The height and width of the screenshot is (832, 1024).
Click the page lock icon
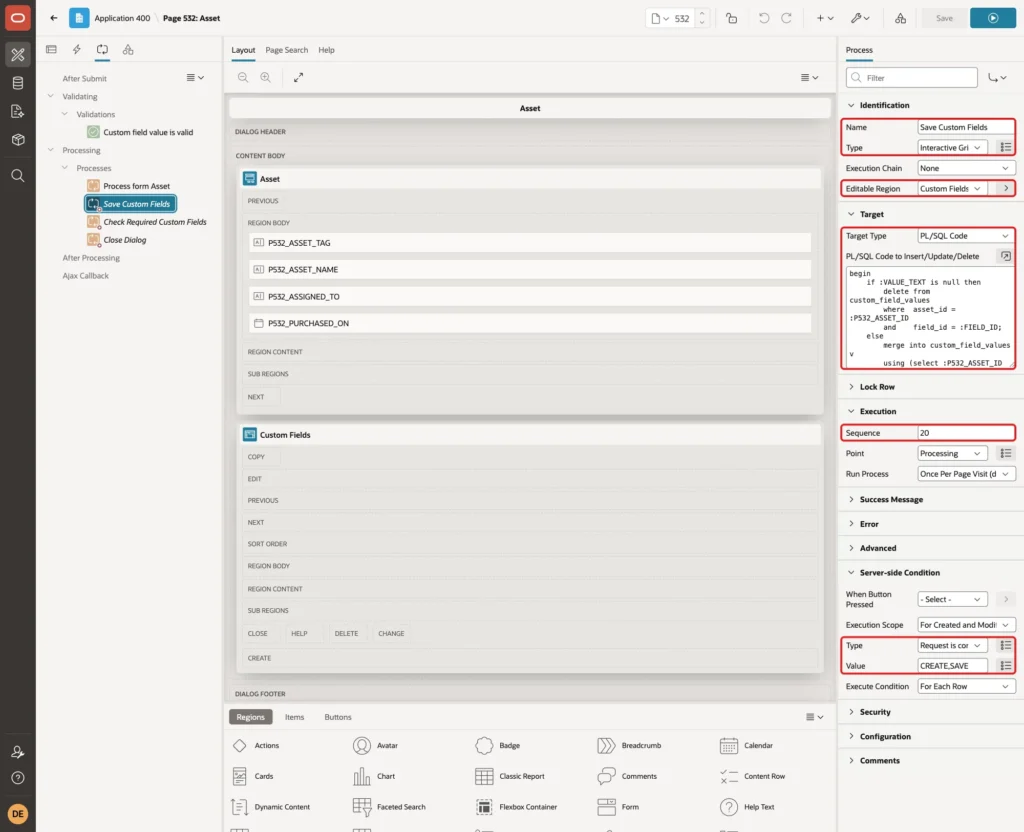[731, 18]
